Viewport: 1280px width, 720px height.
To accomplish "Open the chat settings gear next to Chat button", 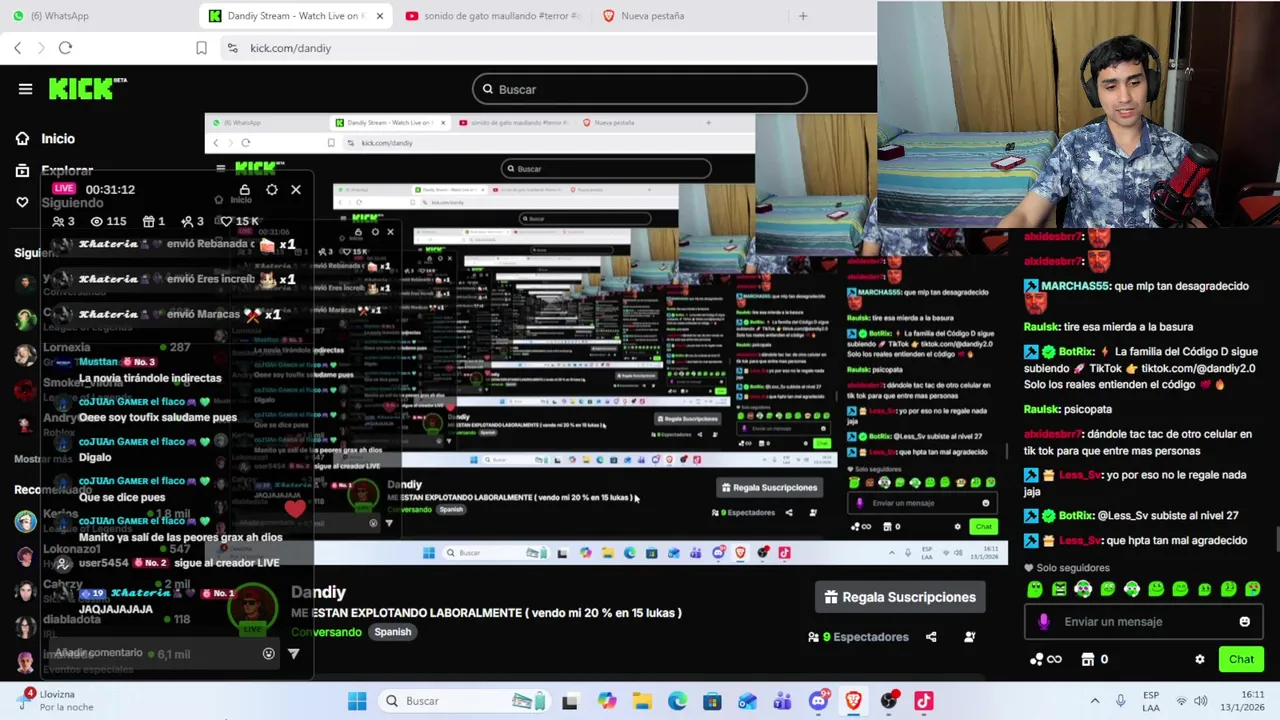I will [1200, 659].
